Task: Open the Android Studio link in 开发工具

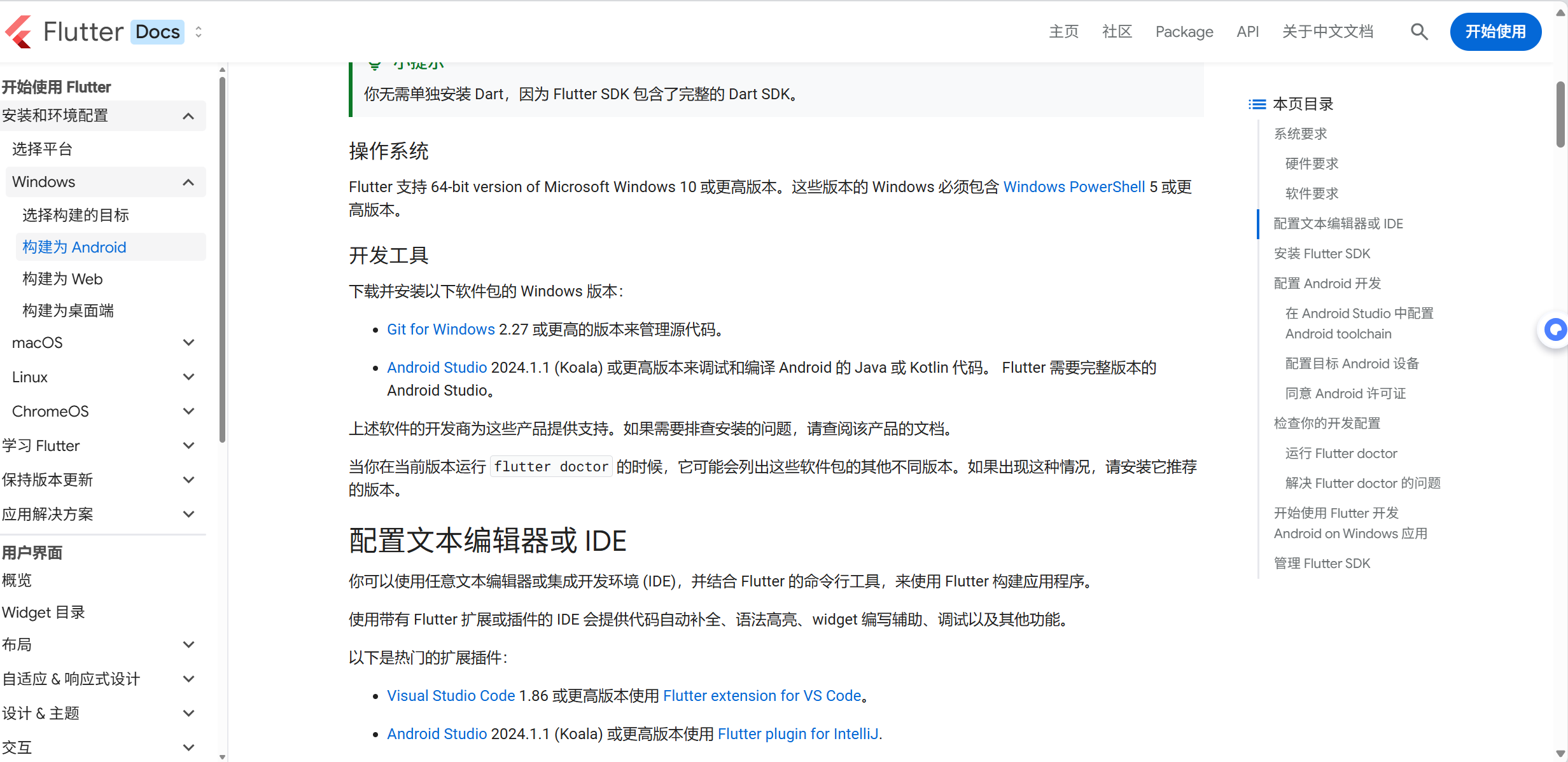Action: point(437,368)
